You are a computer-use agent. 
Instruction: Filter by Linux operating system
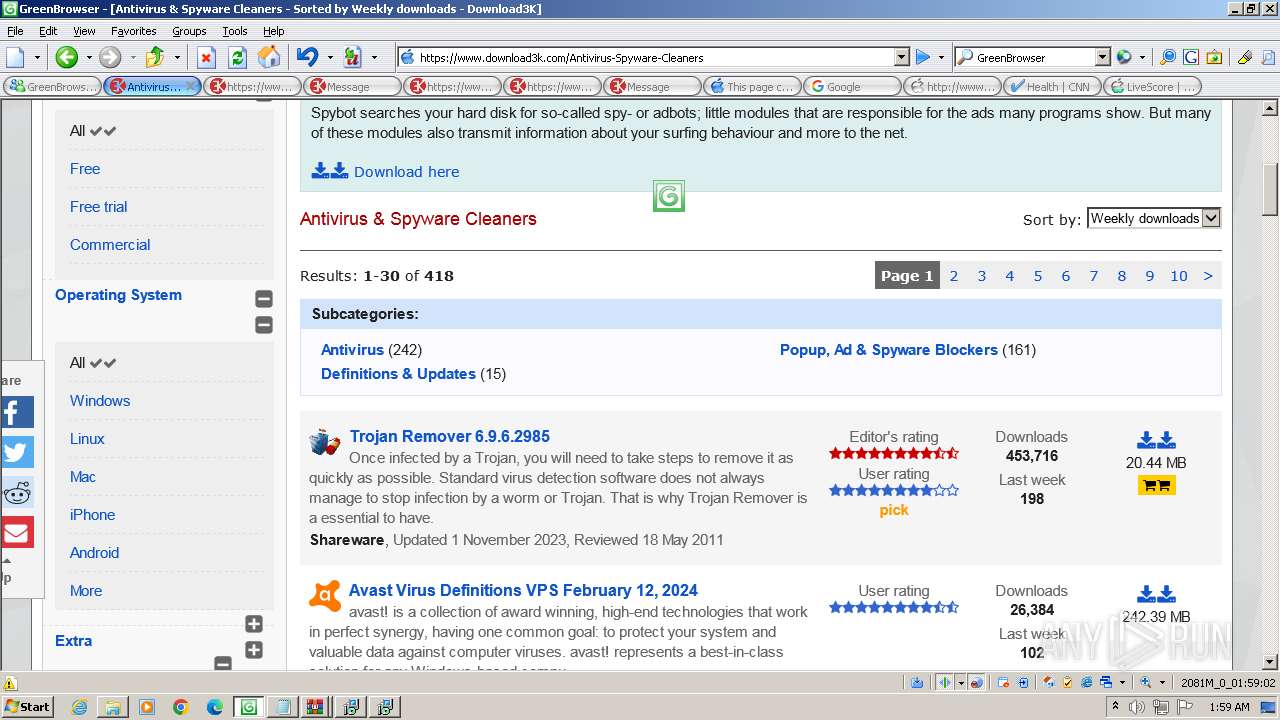[87, 438]
